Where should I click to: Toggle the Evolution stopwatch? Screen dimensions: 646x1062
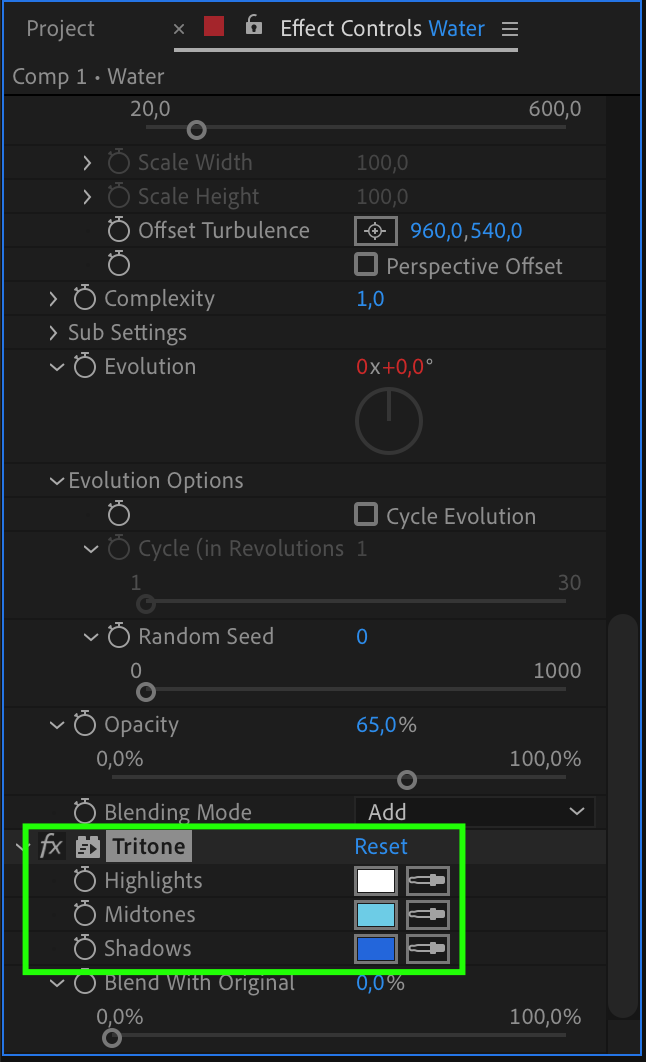(x=85, y=367)
